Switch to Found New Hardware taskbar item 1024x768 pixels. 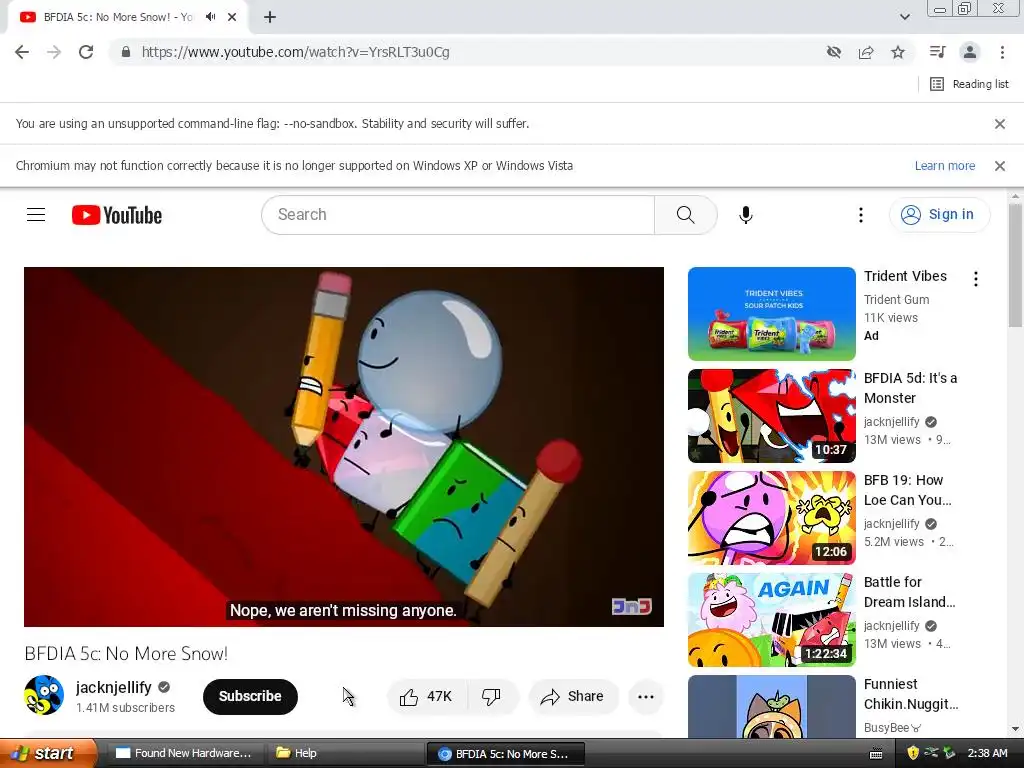[184, 753]
